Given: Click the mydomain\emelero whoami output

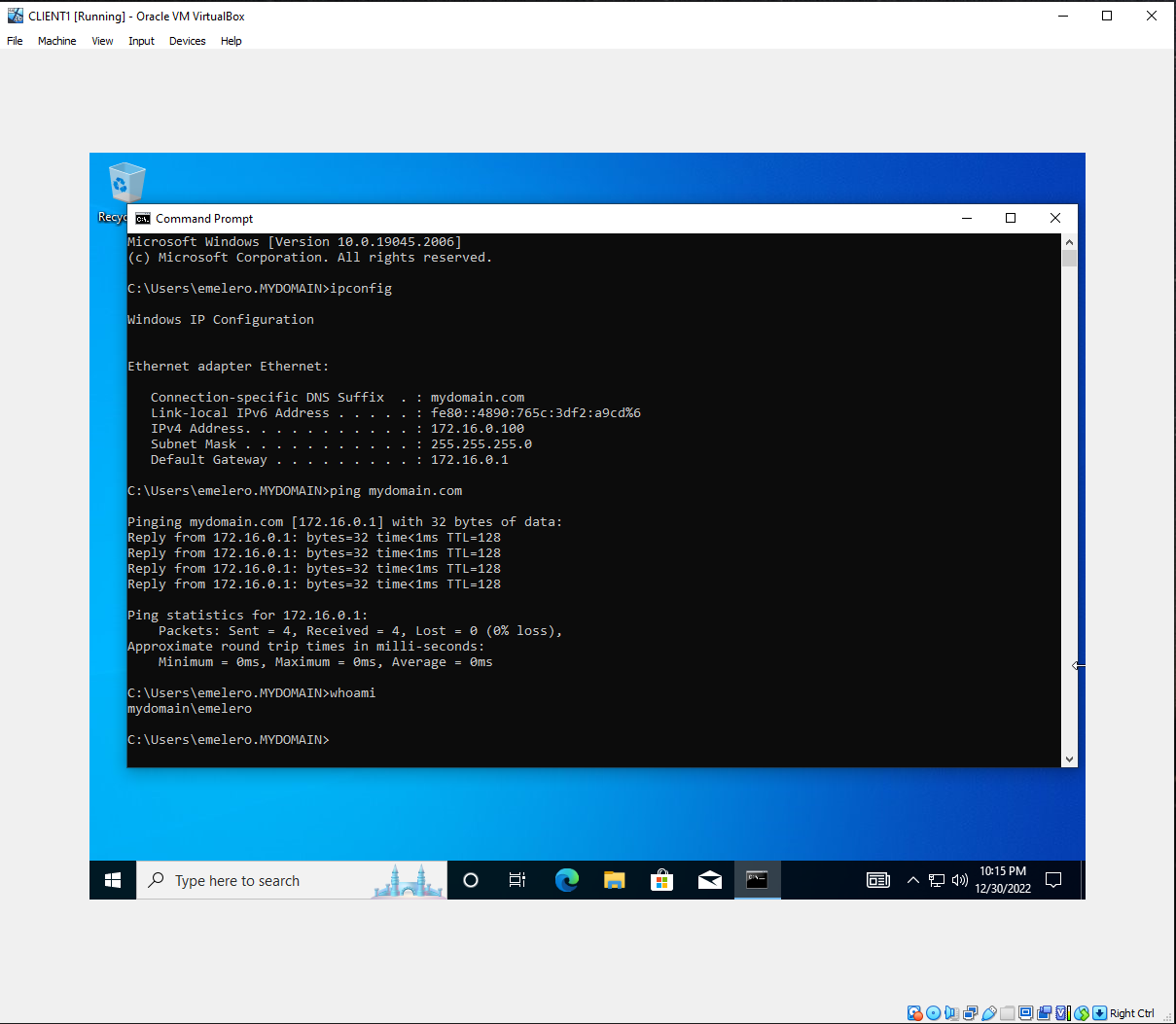Looking at the screenshot, I should [190, 709].
